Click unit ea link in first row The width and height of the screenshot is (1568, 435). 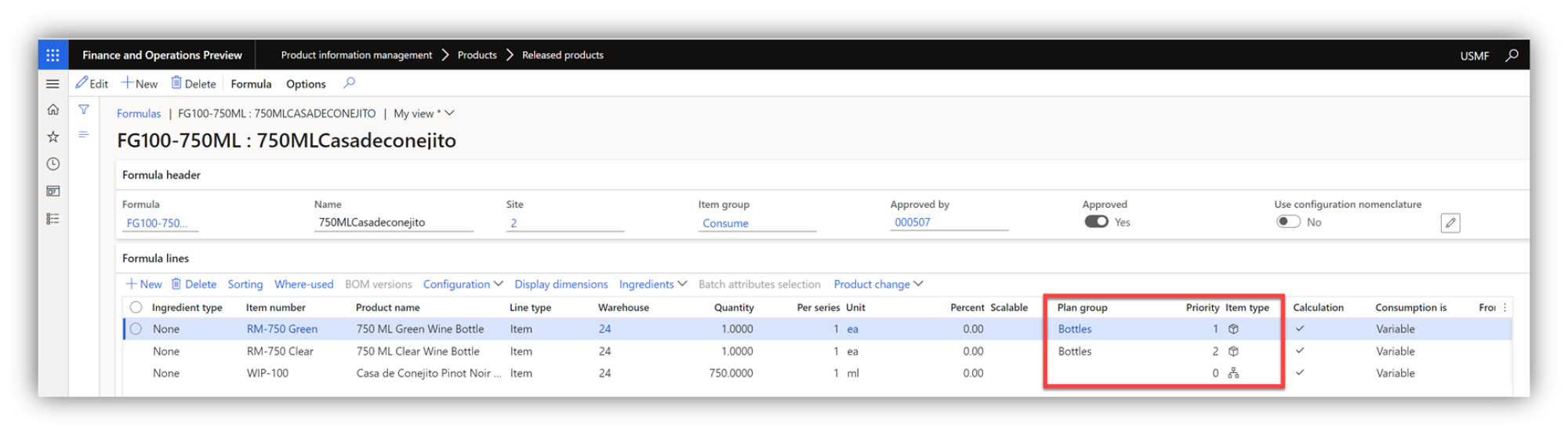click(852, 329)
